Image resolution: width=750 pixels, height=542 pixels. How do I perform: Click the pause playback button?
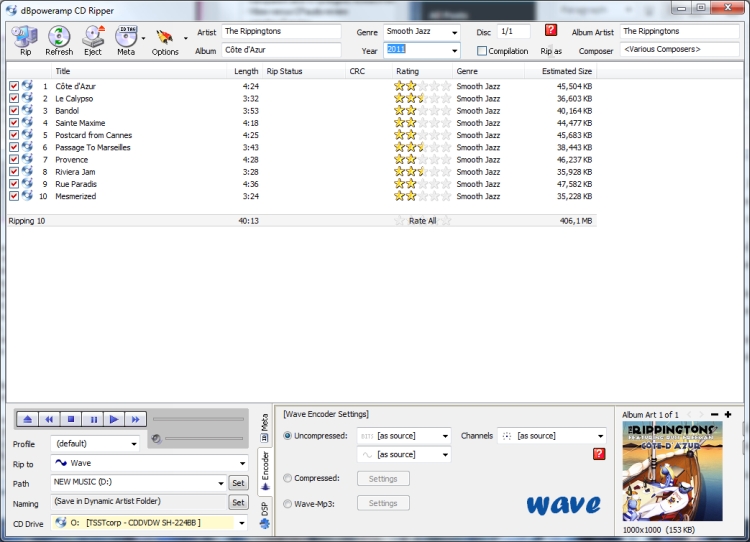pyautogui.click(x=93, y=419)
